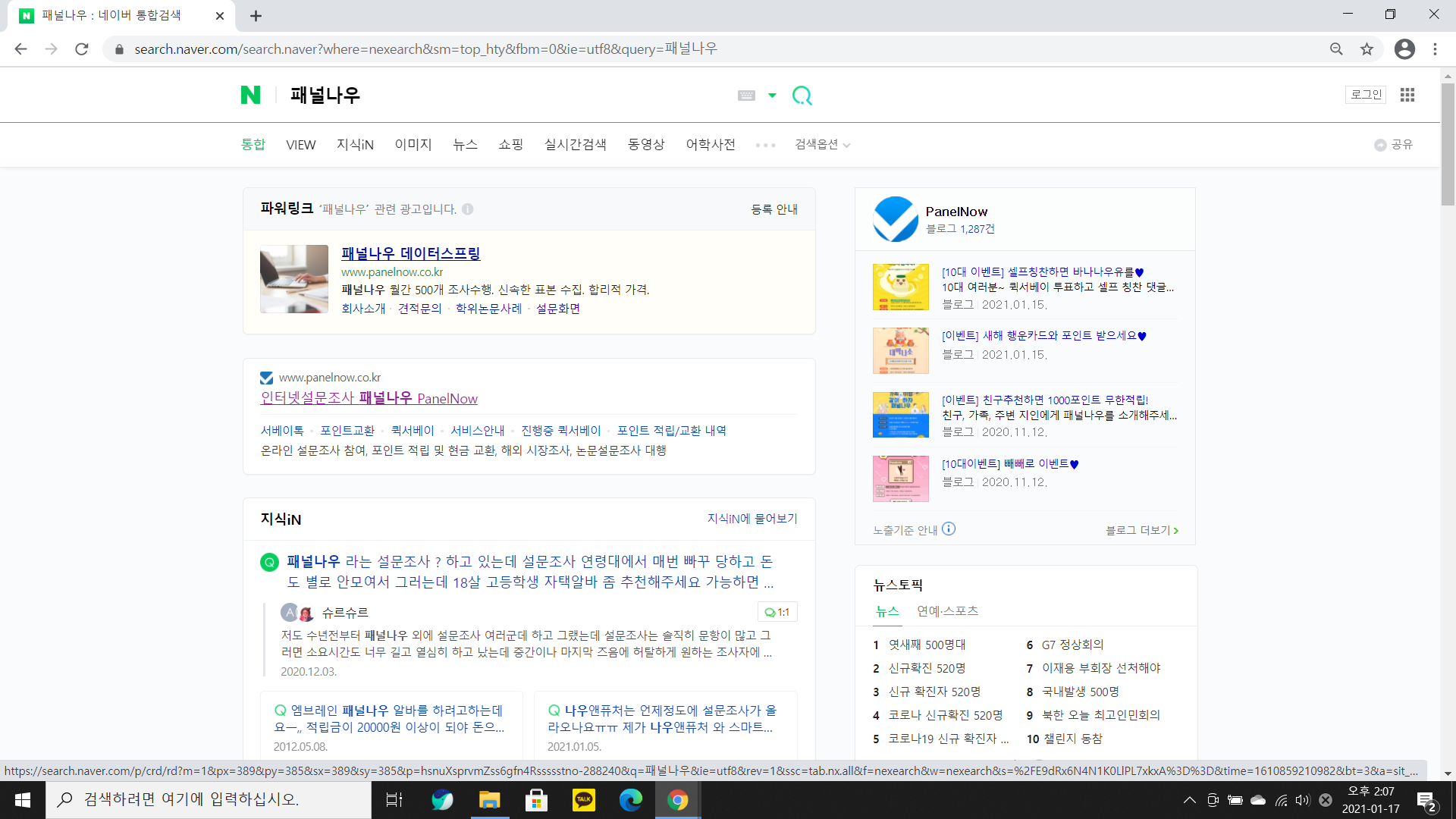Open the Naver apps grid icon
Viewport: 1456px width, 819px height.
[1407, 95]
